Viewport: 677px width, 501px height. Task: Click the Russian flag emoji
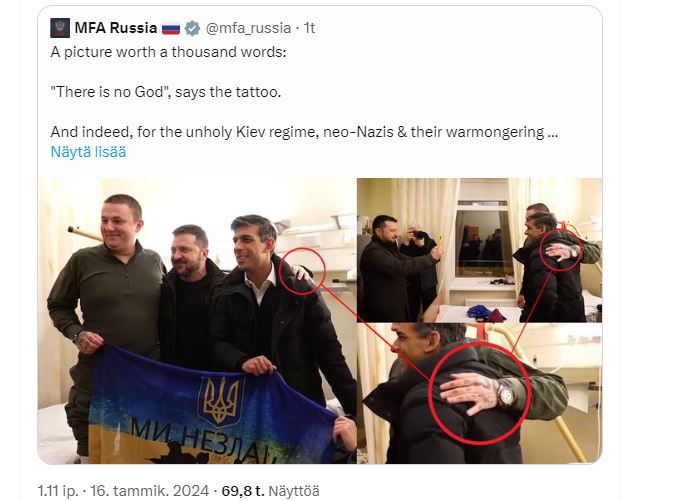point(171,29)
